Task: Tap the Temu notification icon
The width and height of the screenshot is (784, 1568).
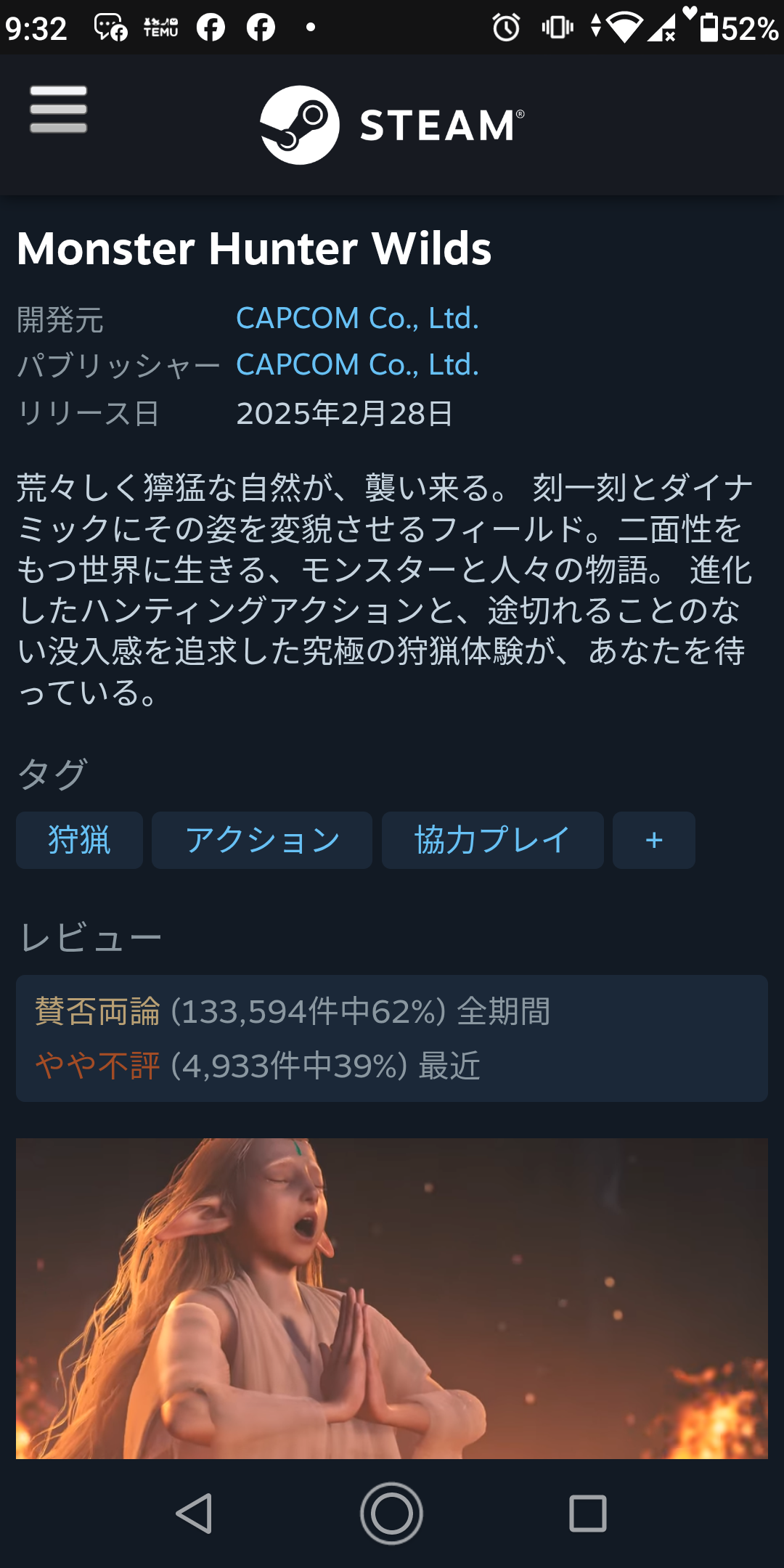Action: pyautogui.click(x=161, y=28)
